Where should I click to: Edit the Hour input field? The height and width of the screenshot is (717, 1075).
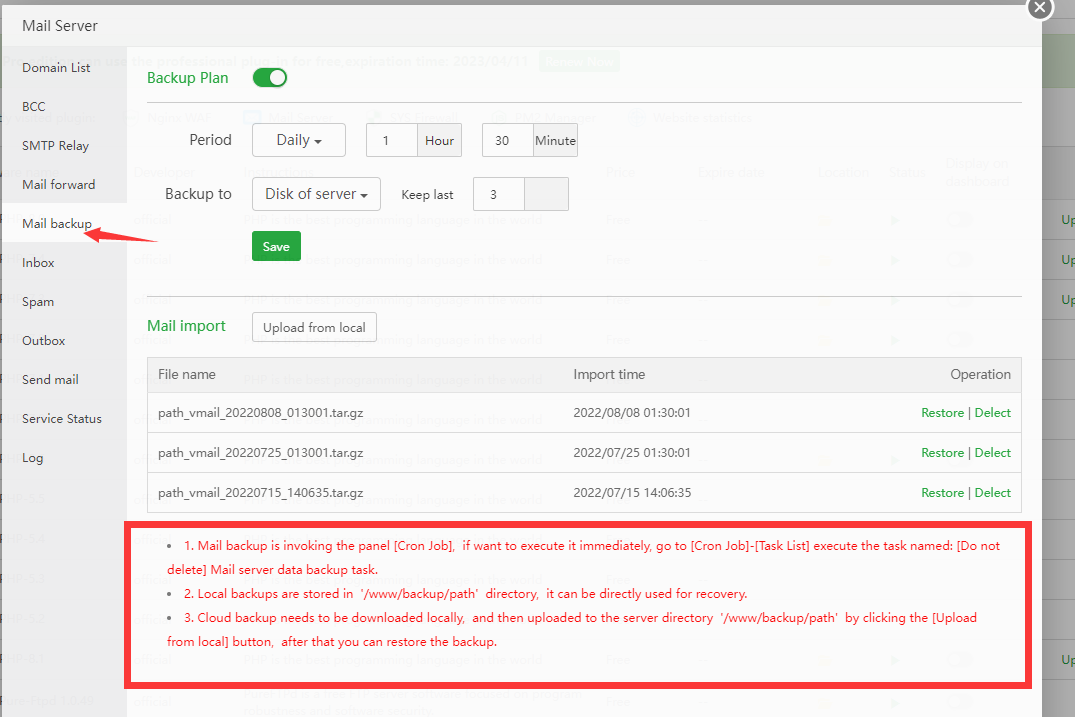(391, 141)
